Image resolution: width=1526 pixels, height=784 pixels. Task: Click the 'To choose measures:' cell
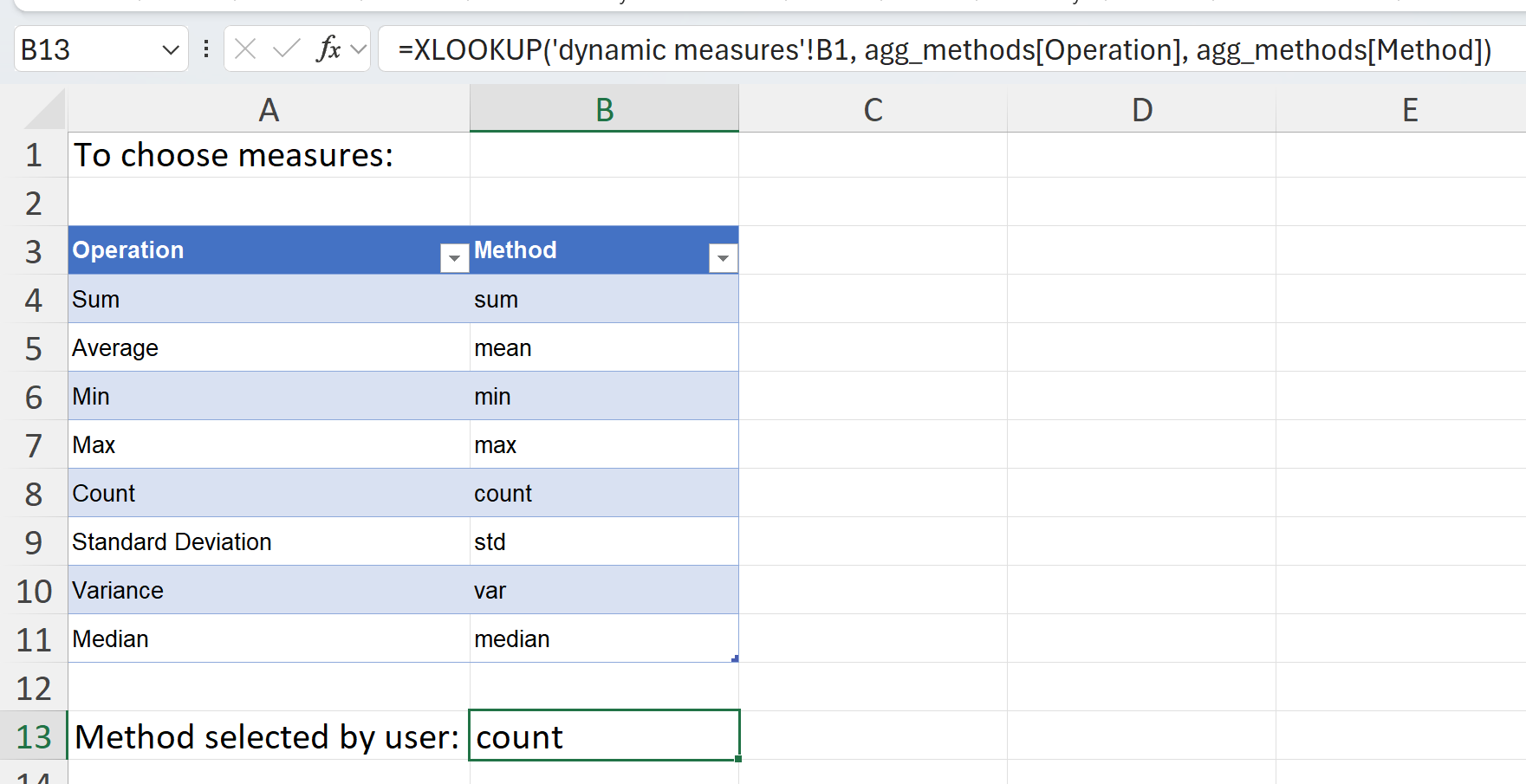pos(234,156)
